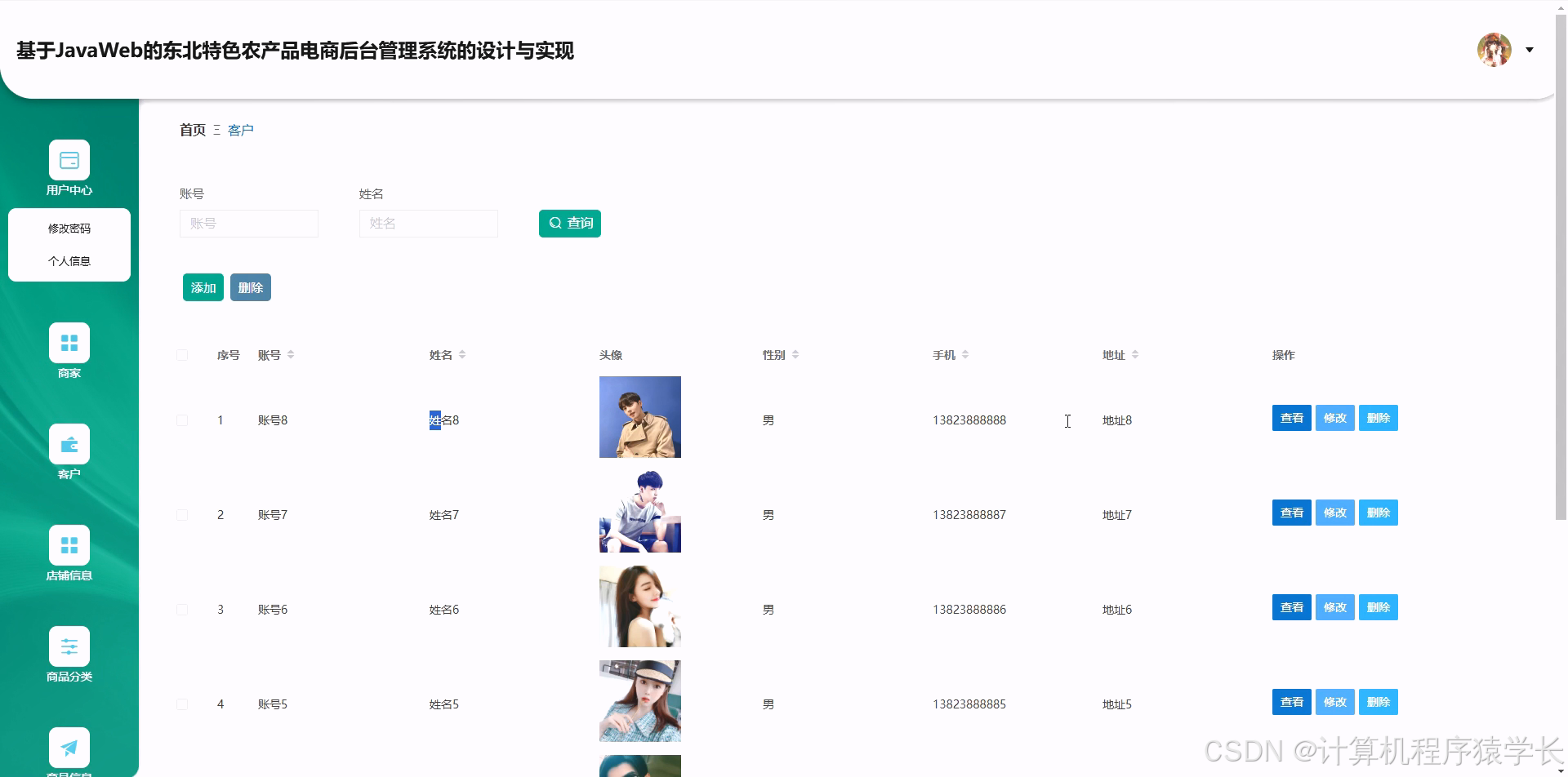Sort by 账号 column arrows

[291, 355]
